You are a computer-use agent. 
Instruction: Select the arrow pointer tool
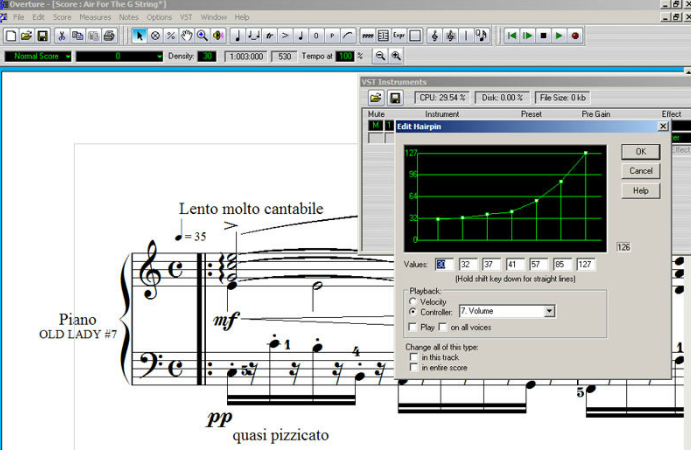139,36
